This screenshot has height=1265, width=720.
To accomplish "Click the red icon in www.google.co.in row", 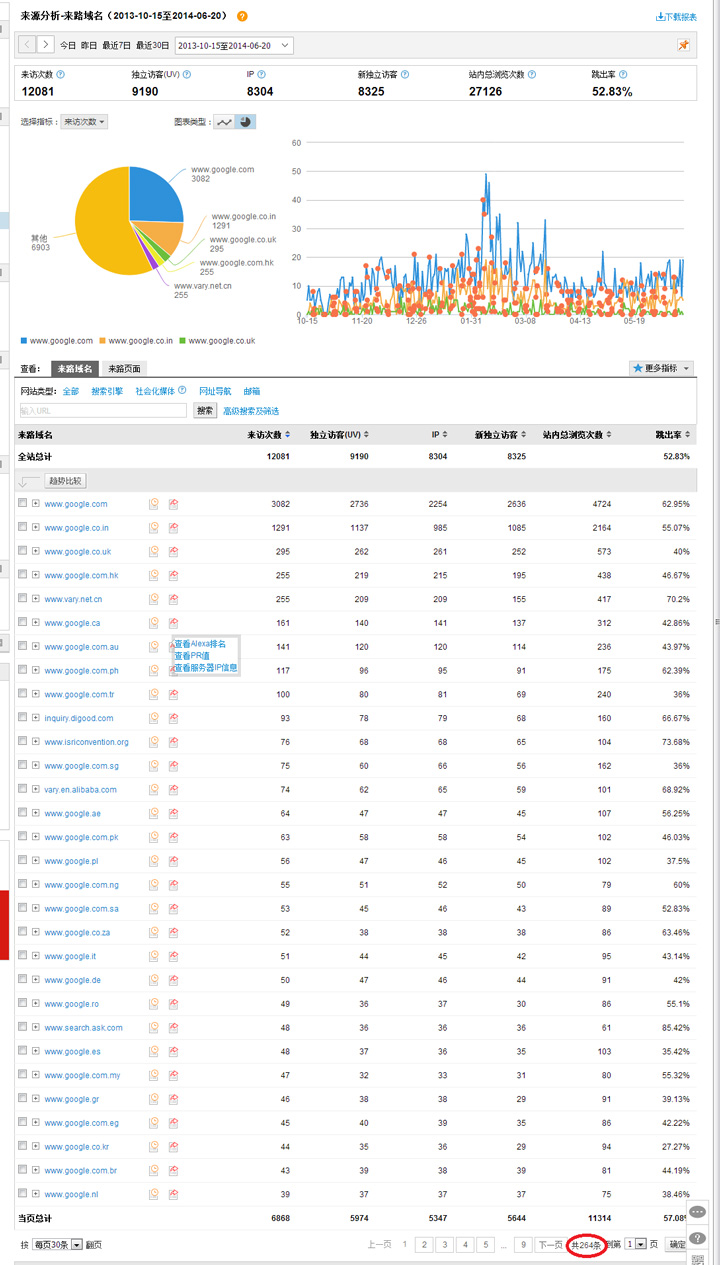I will pyautogui.click(x=173, y=528).
